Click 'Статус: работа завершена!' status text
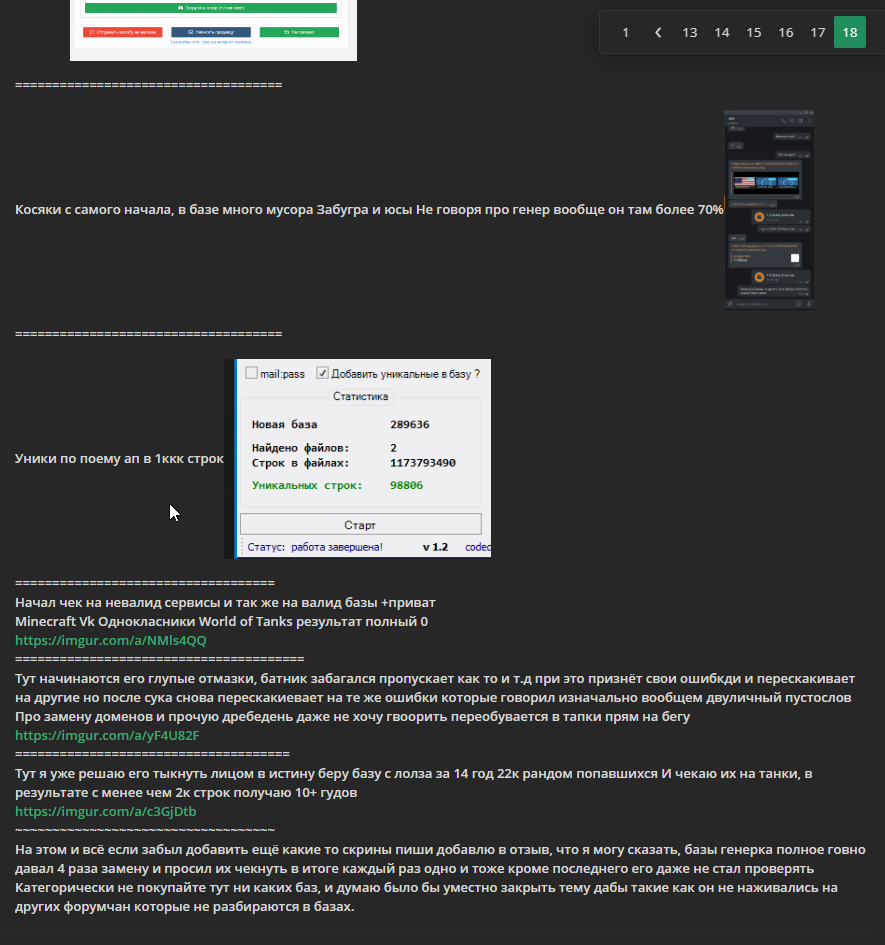Image resolution: width=885 pixels, height=945 pixels. click(x=315, y=547)
